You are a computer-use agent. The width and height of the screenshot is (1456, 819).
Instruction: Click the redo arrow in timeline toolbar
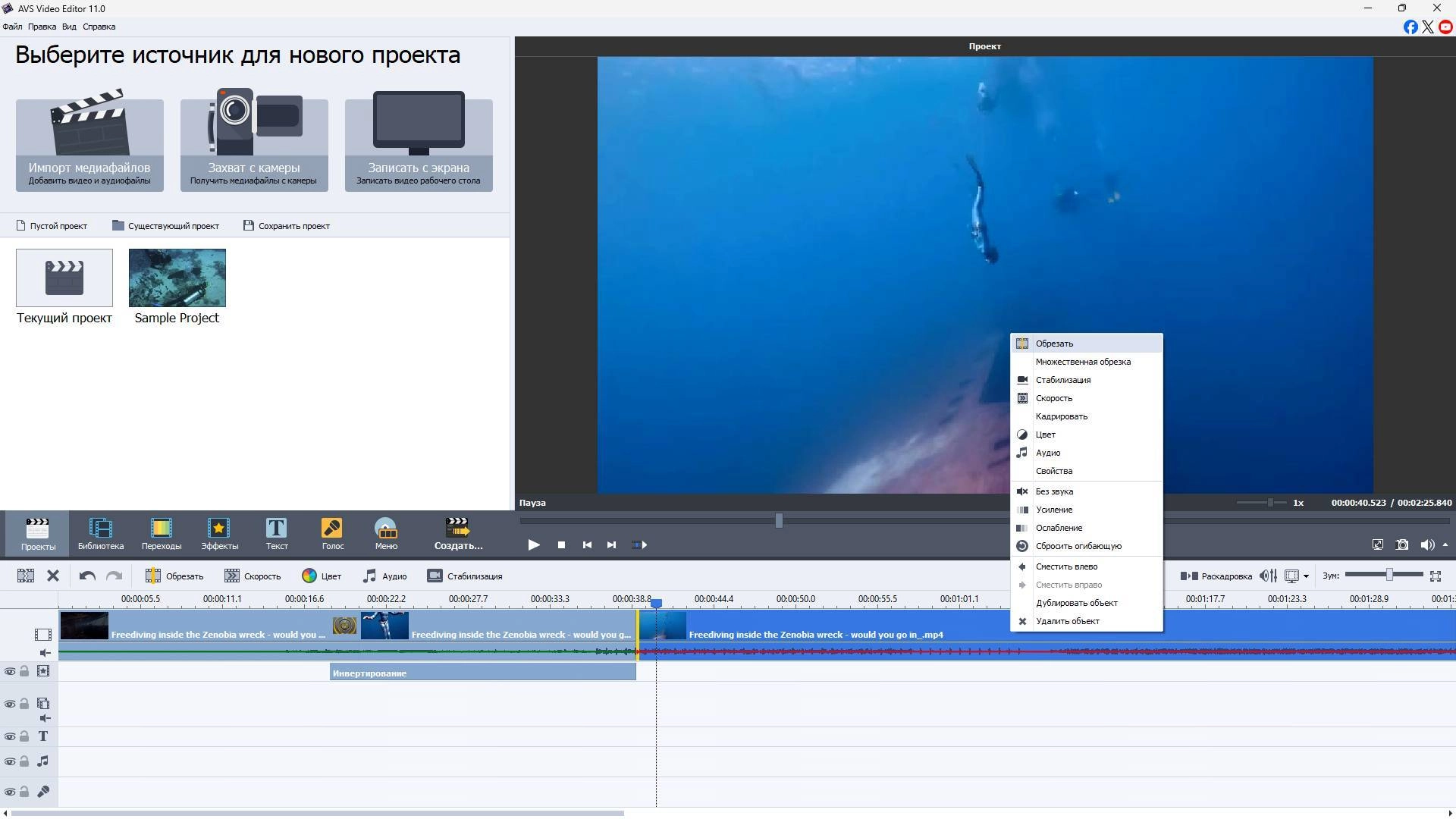pos(114,576)
